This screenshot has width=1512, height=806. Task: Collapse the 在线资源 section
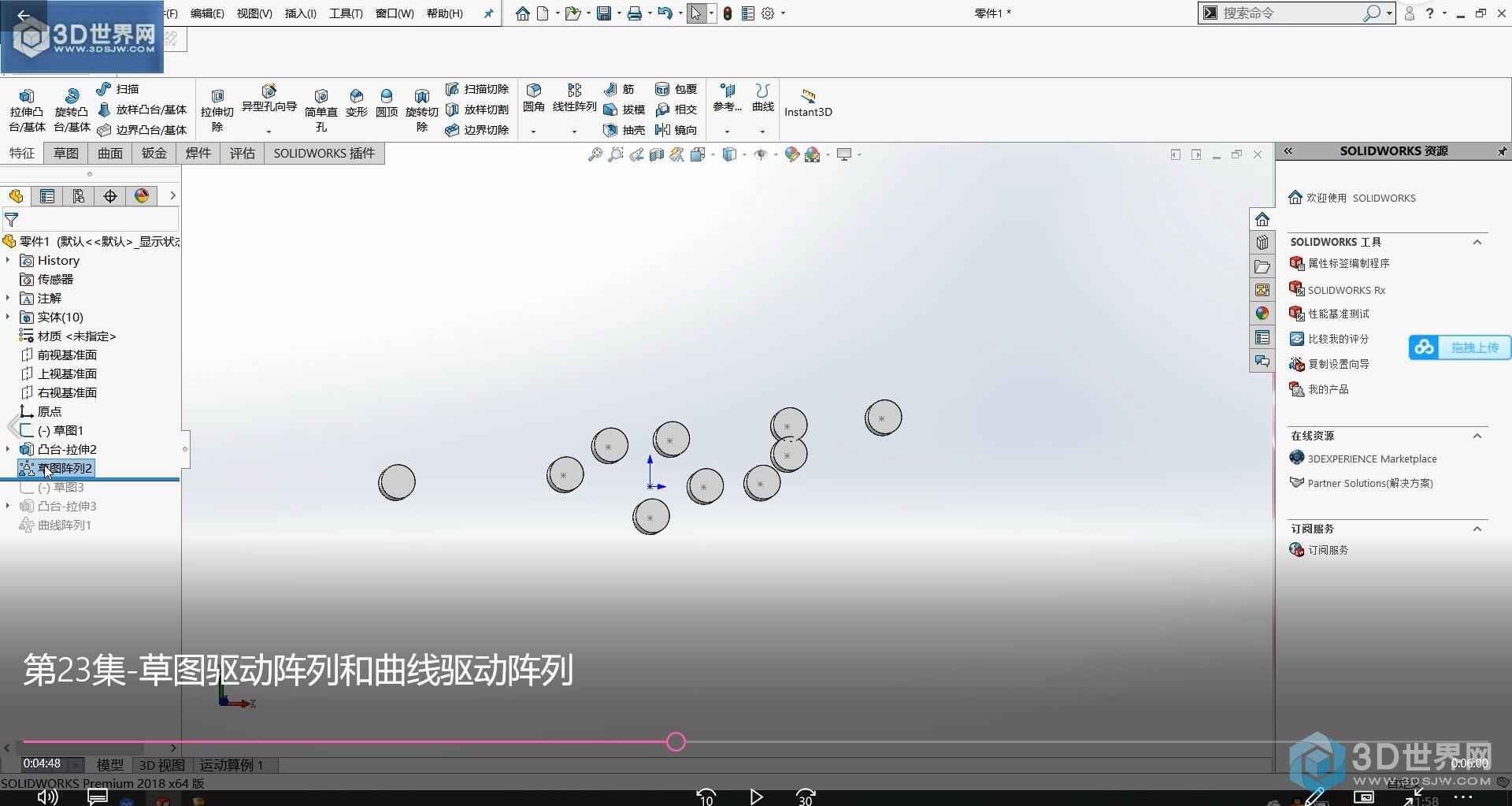pyautogui.click(x=1477, y=436)
